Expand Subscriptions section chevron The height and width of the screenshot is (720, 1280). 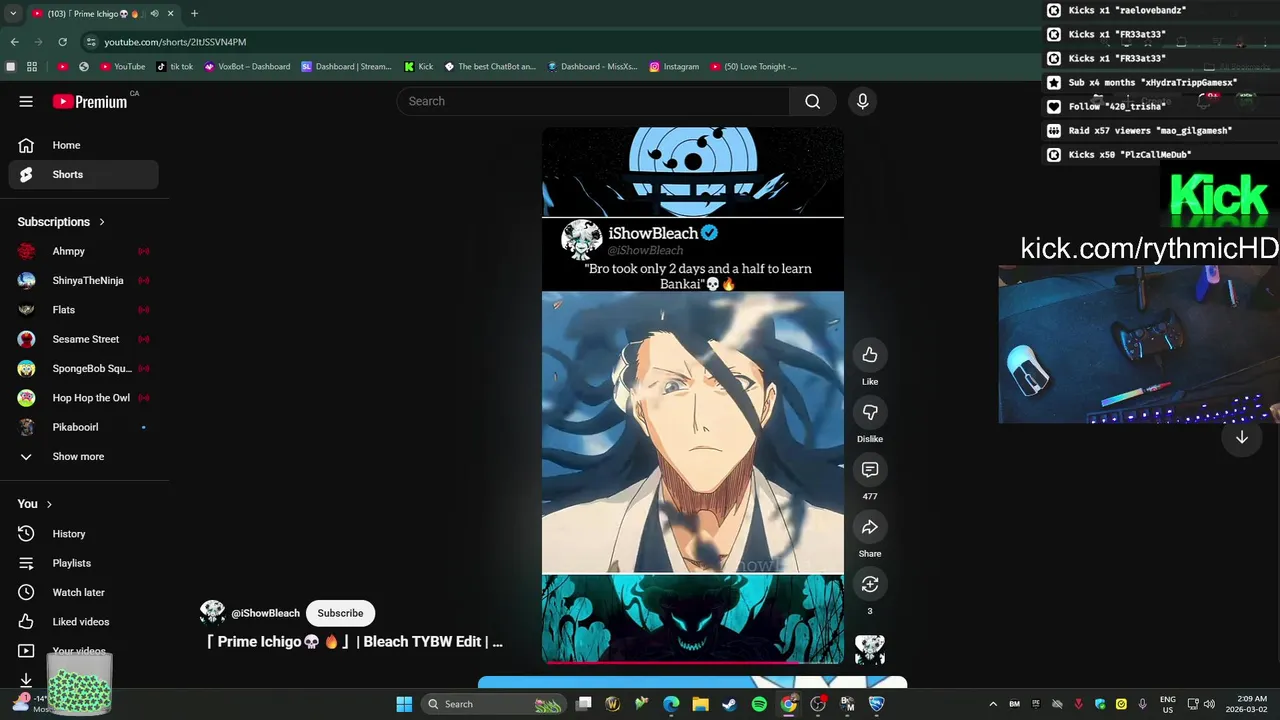101,222
